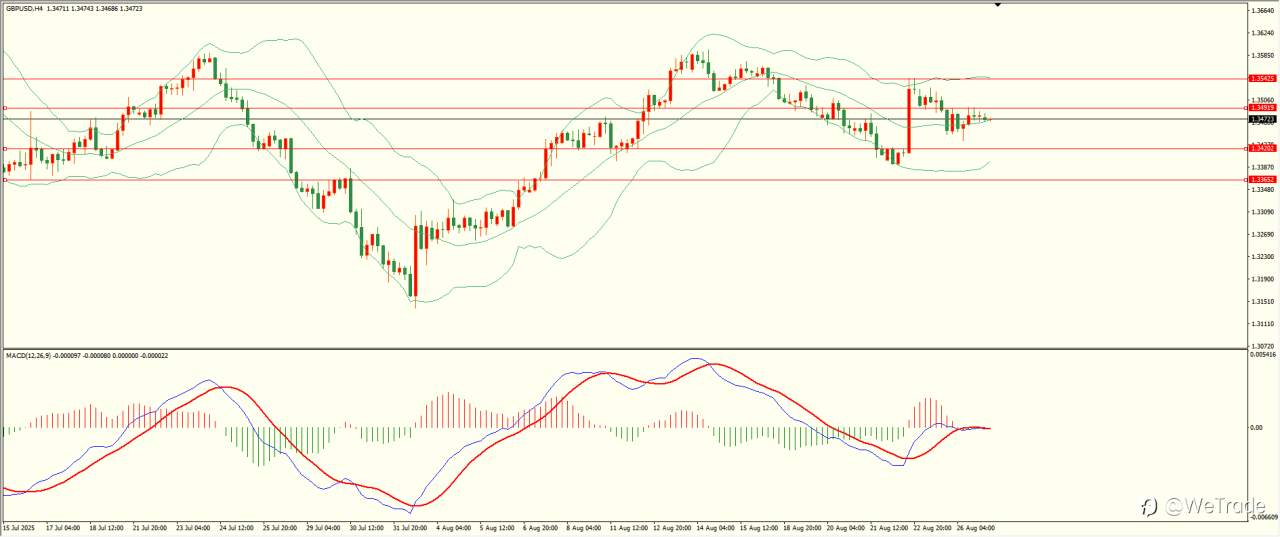This screenshot has width=1280, height=537.
Task: Click price scale value 1.33480
Action: pyautogui.click(x=1262, y=190)
